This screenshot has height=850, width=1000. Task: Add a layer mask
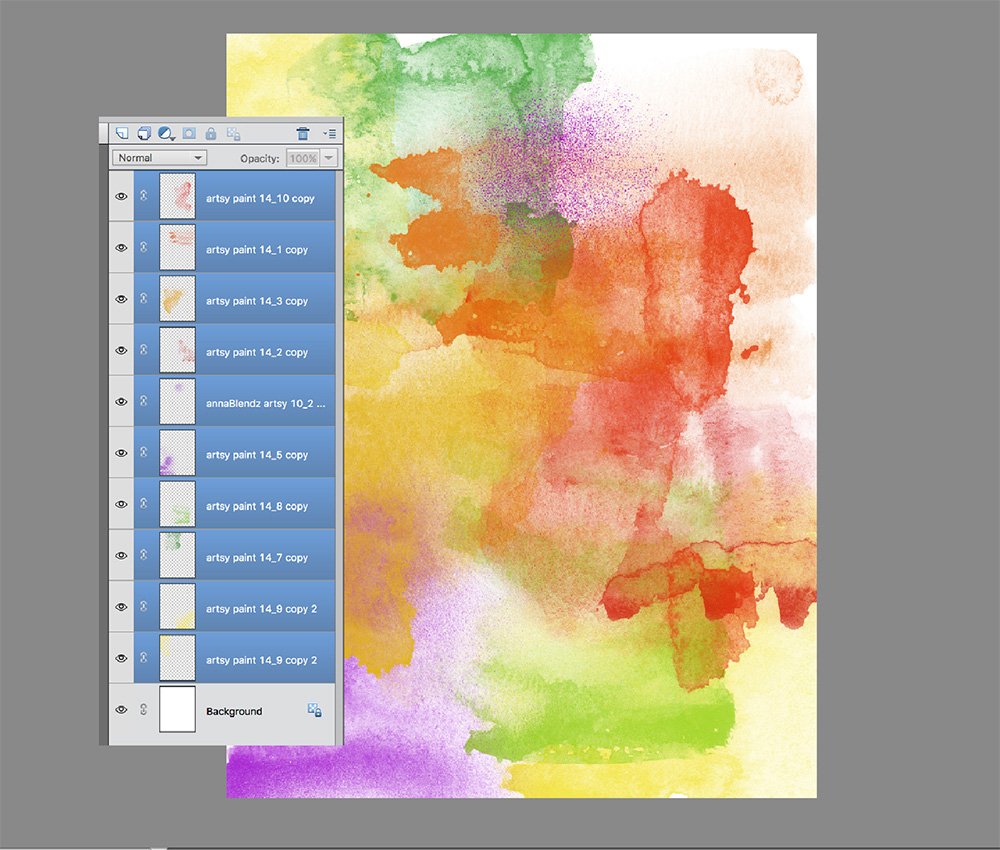click(x=189, y=133)
